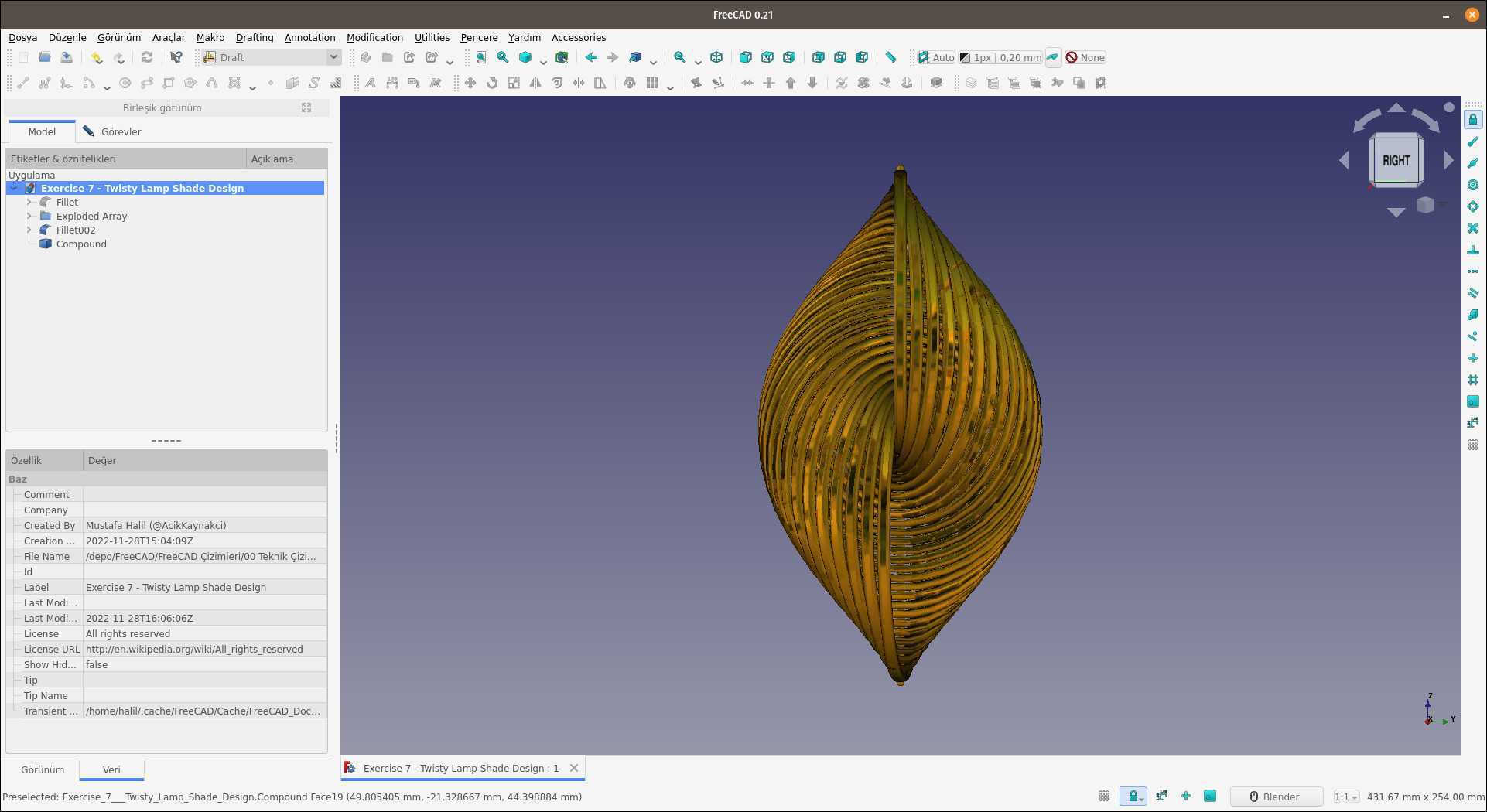Switch to the Görünüm property tab

[x=43, y=769]
